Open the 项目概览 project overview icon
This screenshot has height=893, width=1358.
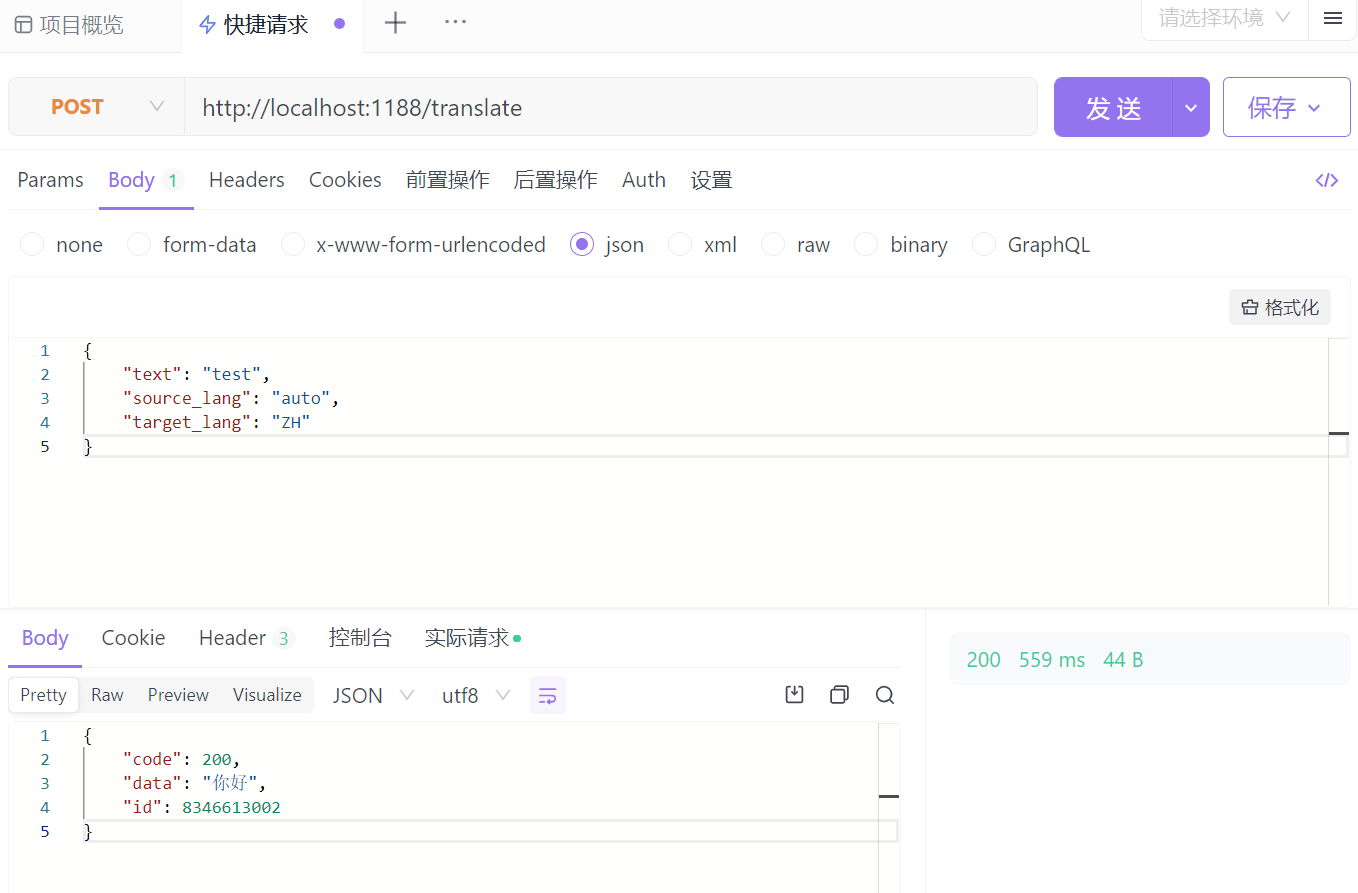(23, 24)
